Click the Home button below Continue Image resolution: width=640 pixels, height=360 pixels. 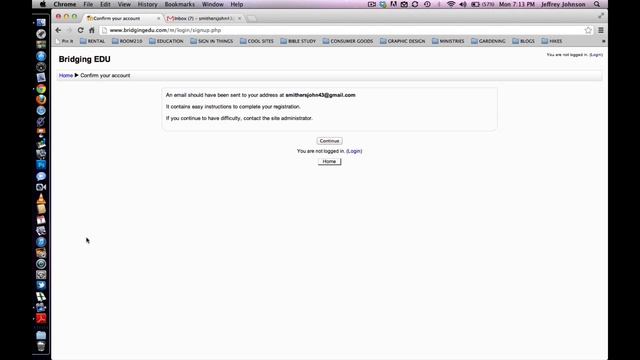[329, 162]
